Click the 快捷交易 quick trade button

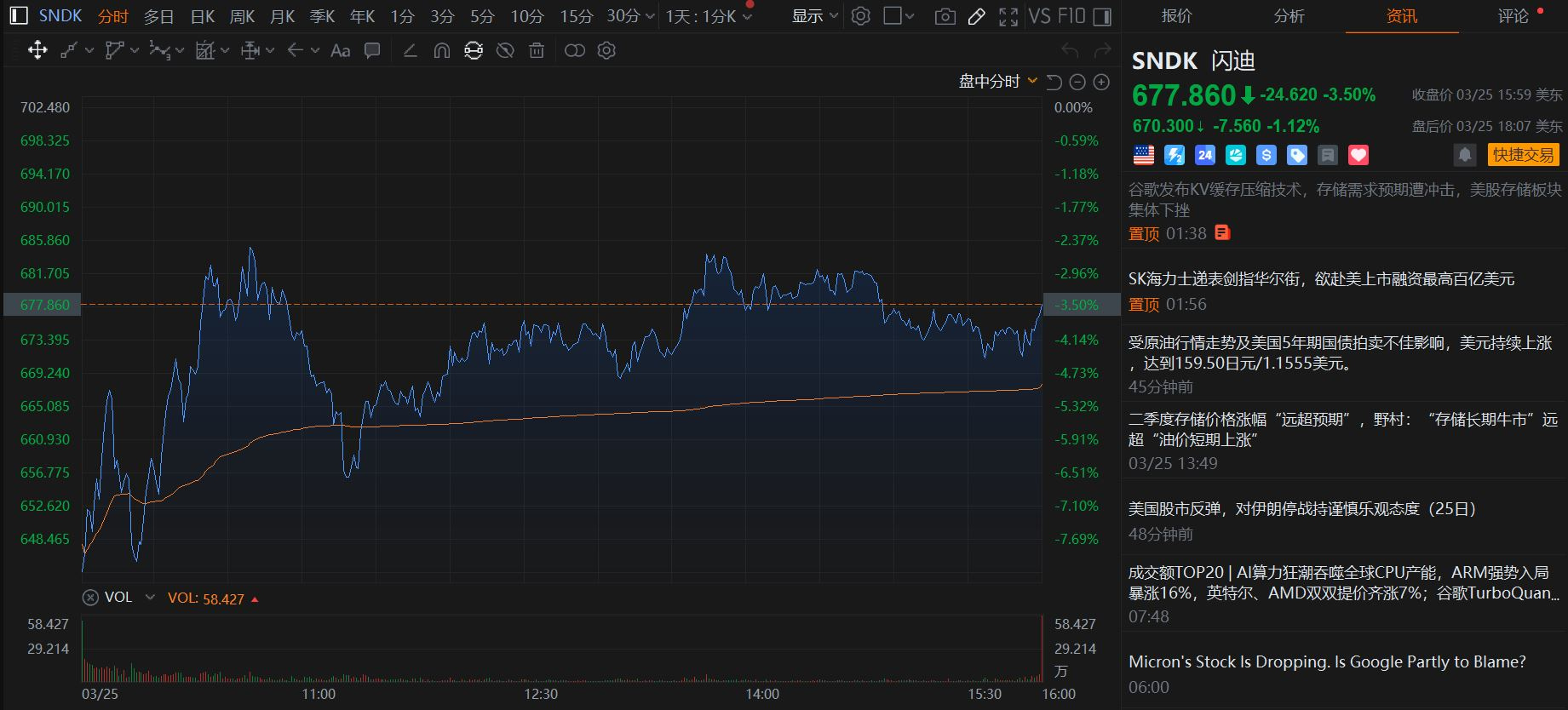click(1523, 155)
